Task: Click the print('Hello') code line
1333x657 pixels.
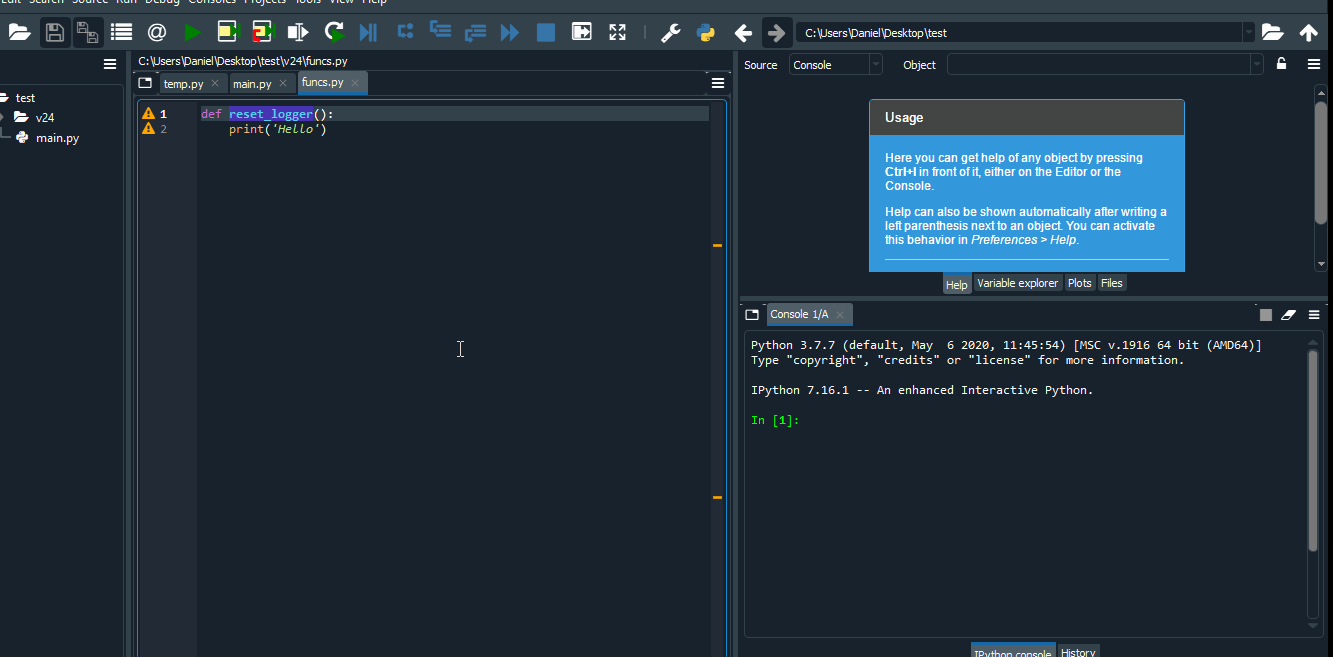Action: coord(278,129)
